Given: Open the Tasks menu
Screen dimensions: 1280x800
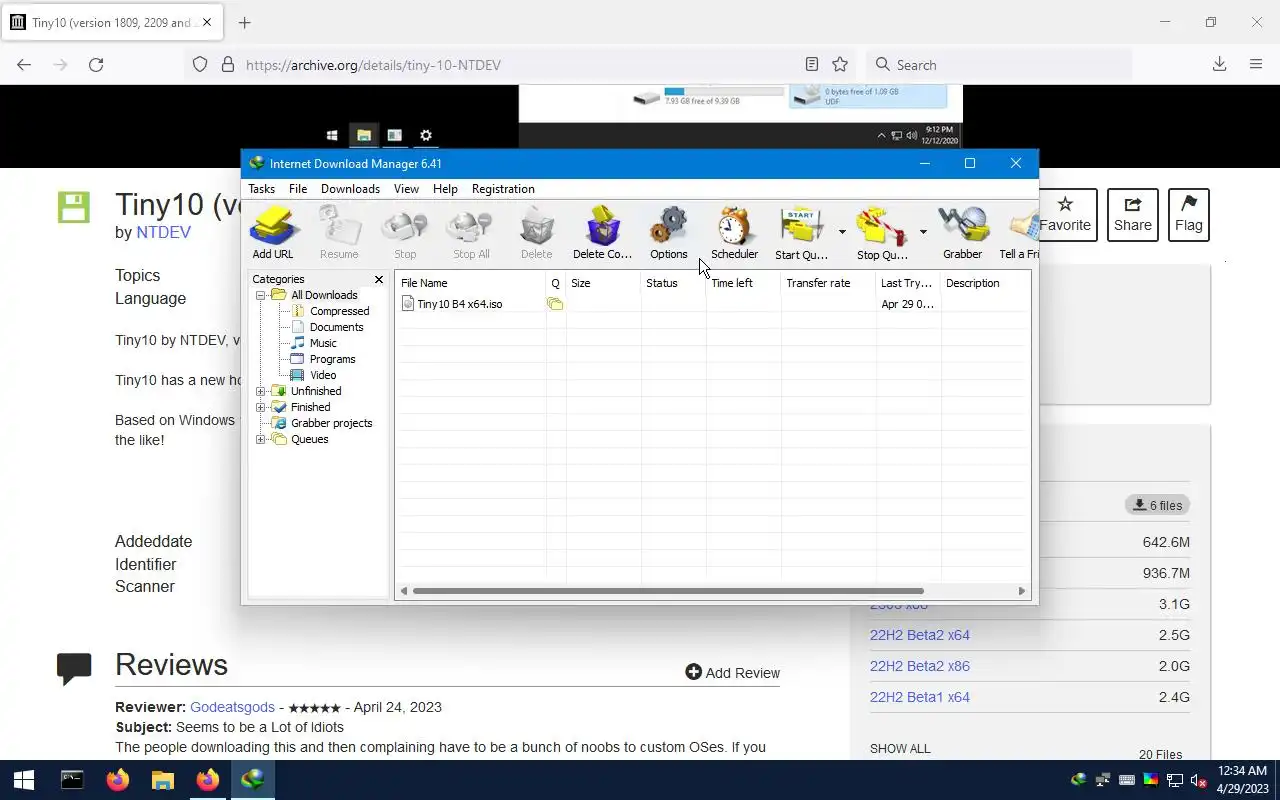Looking at the screenshot, I should tap(261, 189).
